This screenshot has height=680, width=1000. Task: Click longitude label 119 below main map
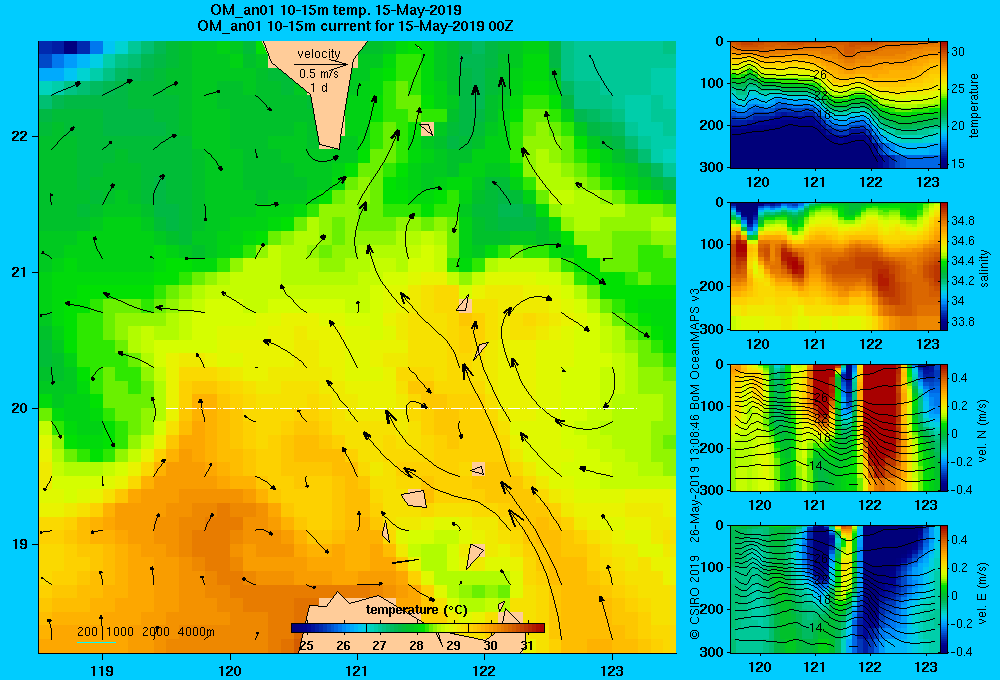pyautogui.click(x=102, y=670)
